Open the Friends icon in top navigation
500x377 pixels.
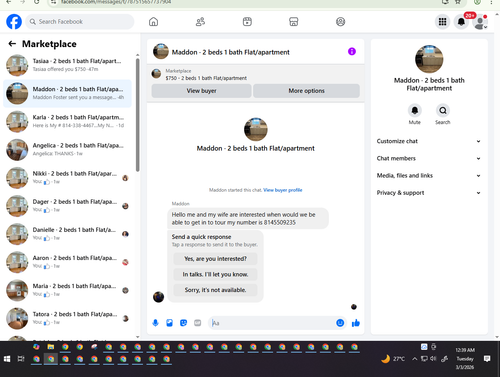click(x=200, y=22)
